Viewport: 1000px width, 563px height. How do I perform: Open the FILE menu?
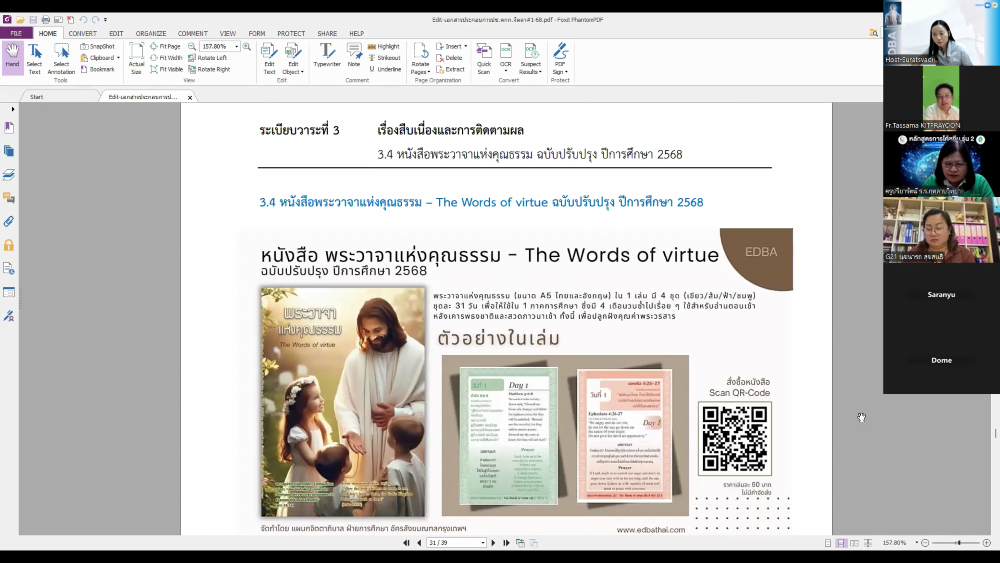[16, 33]
